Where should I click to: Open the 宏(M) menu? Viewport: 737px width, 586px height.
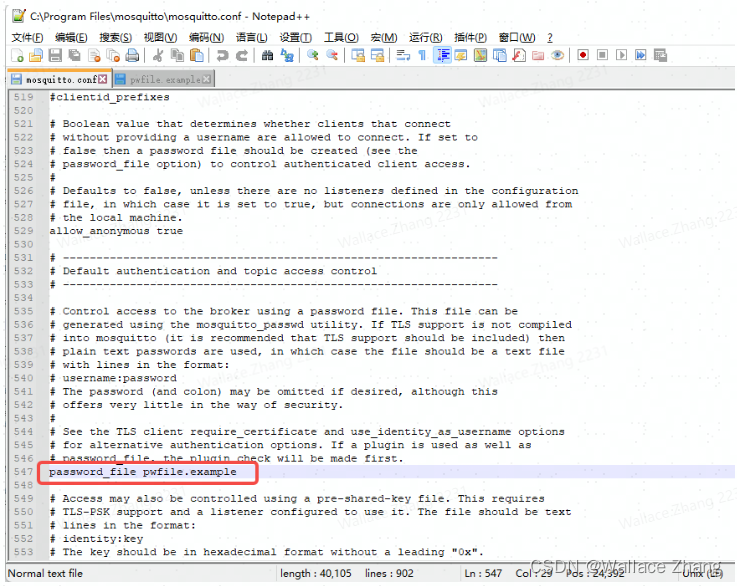(384, 37)
